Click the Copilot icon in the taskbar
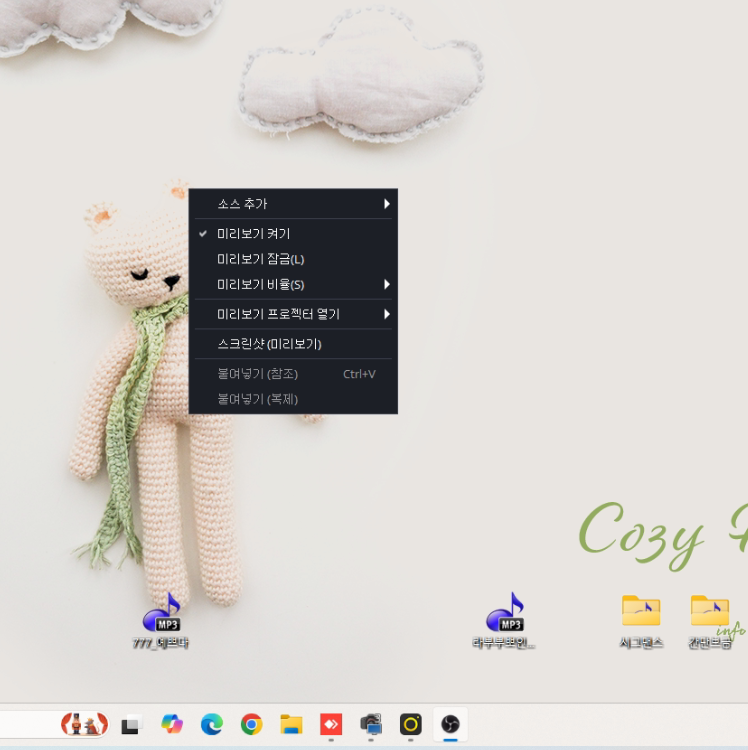This screenshot has height=750, width=748. (171, 724)
